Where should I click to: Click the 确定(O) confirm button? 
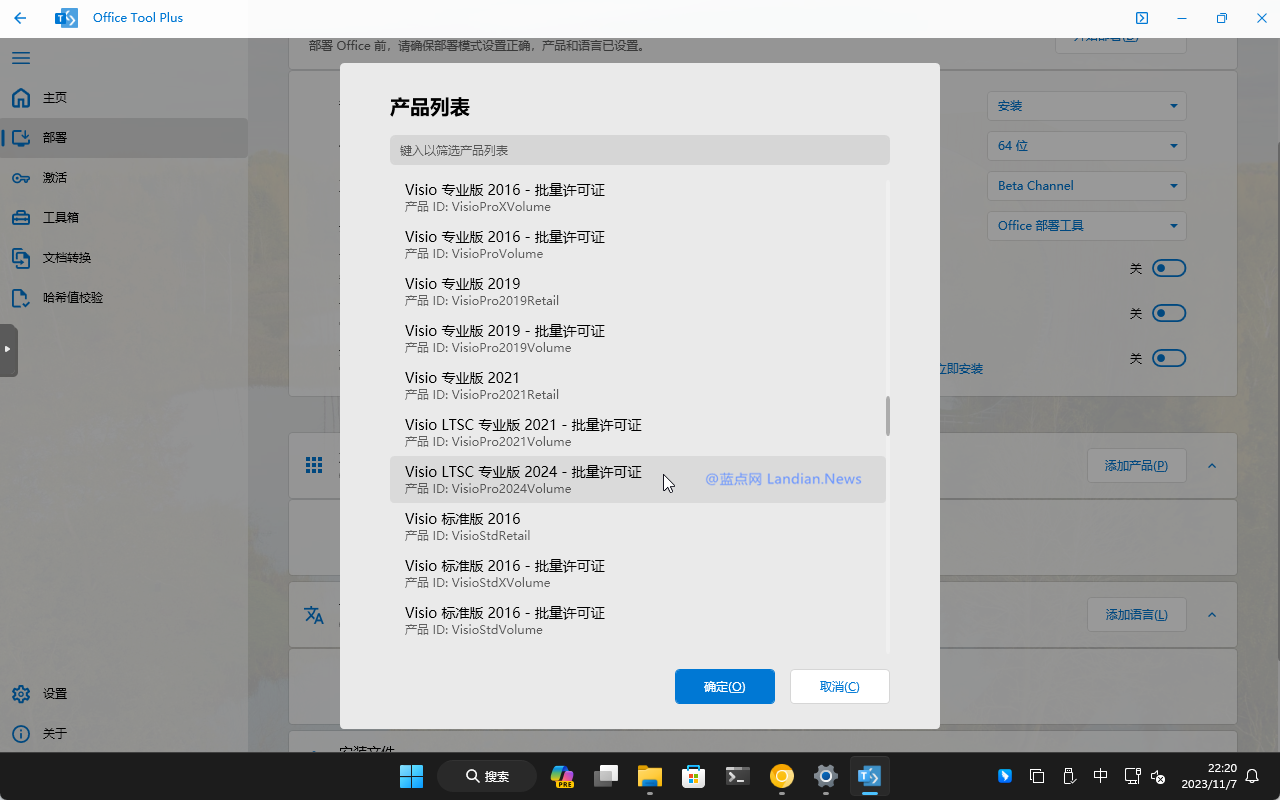pyautogui.click(x=724, y=687)
